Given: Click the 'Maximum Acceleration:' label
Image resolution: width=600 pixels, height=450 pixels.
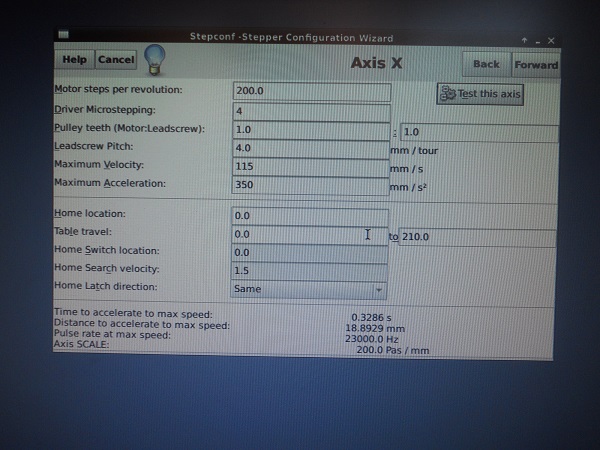Looking at the screenshot, I should coord(110,183).
